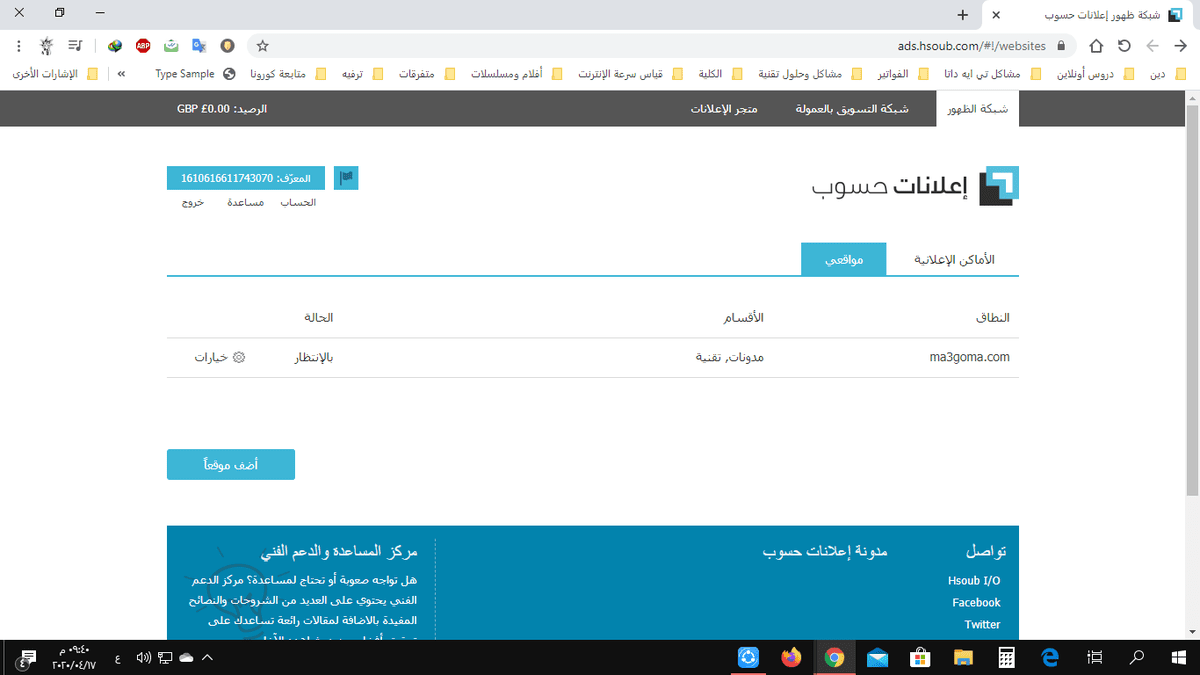
Task: Click the volume icon in the system tray
Action: 143,657
